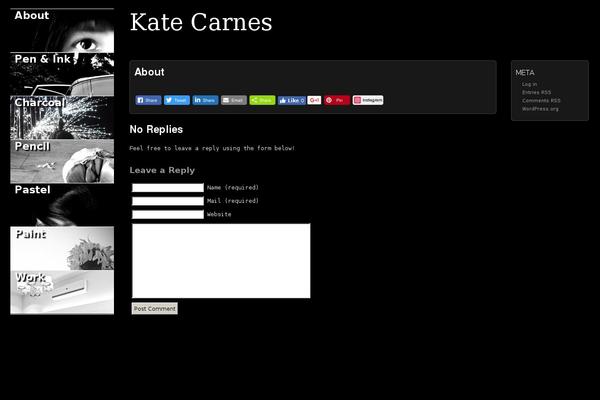Open the Pastel gallery
Screen dimensions: 600x400
click(62, 205)
